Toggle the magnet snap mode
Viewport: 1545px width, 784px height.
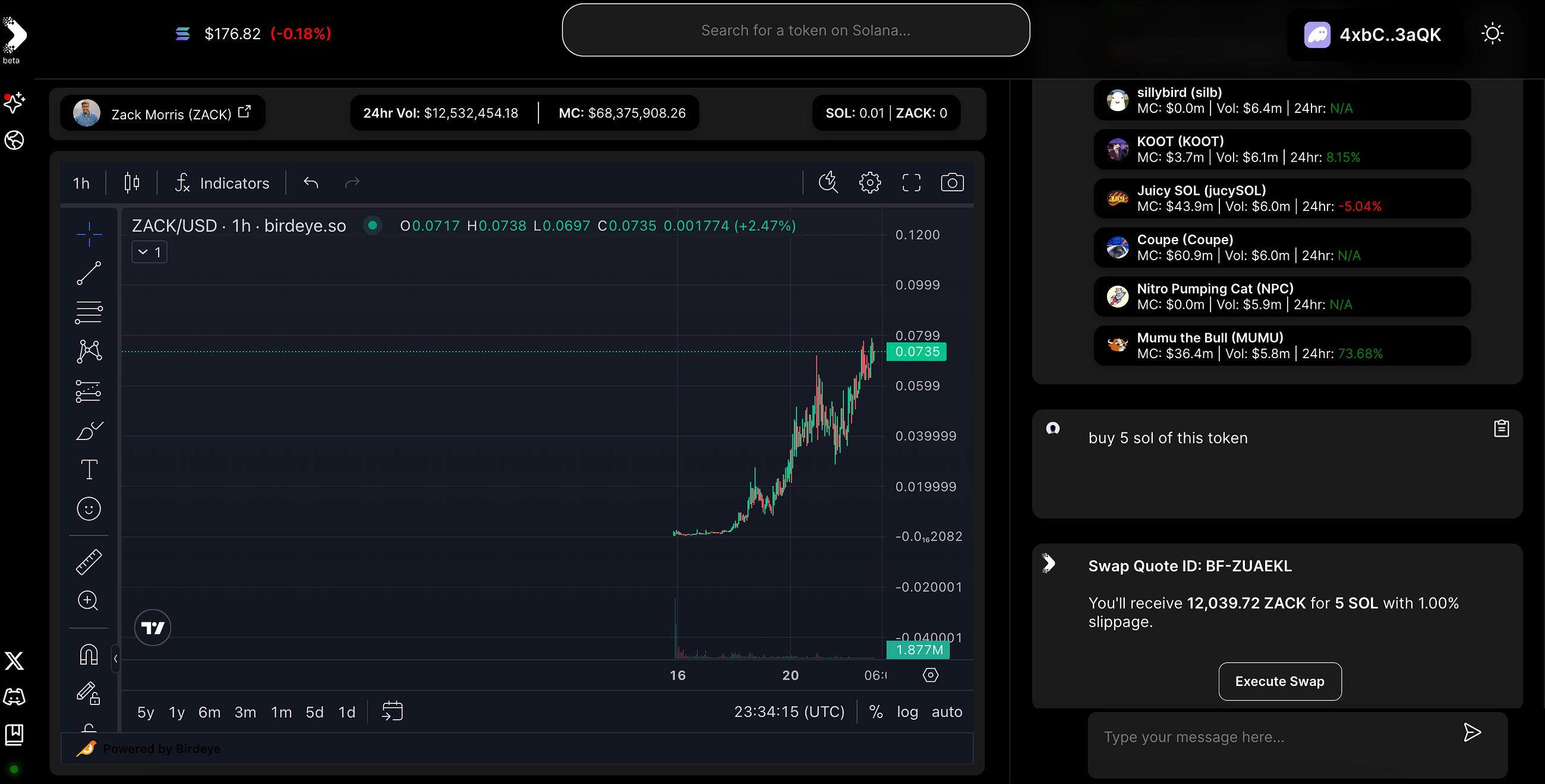pos(89,655)
